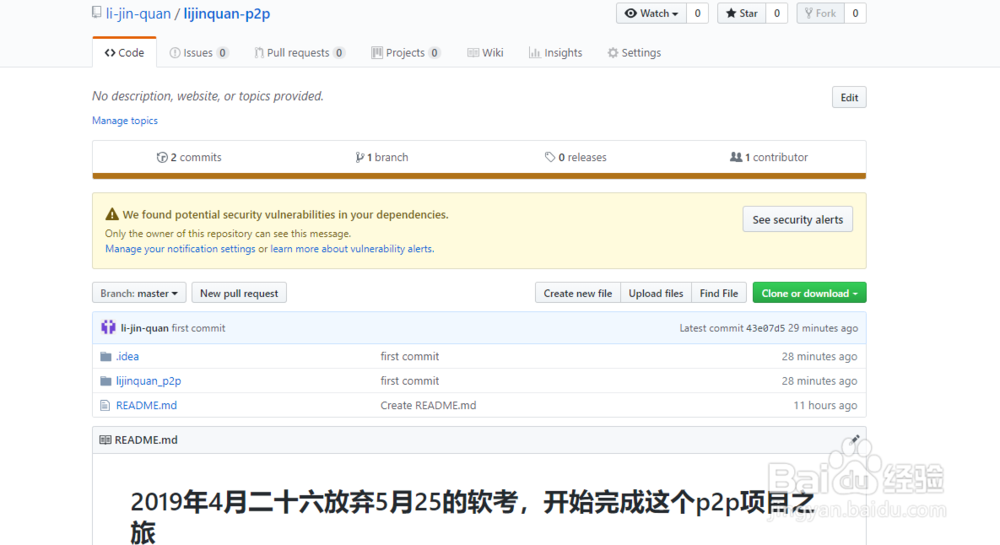The image size is (1000, 545).
Task: Click the folder icon beside lijinquan_p2p
Action: [x=106, y=381]
